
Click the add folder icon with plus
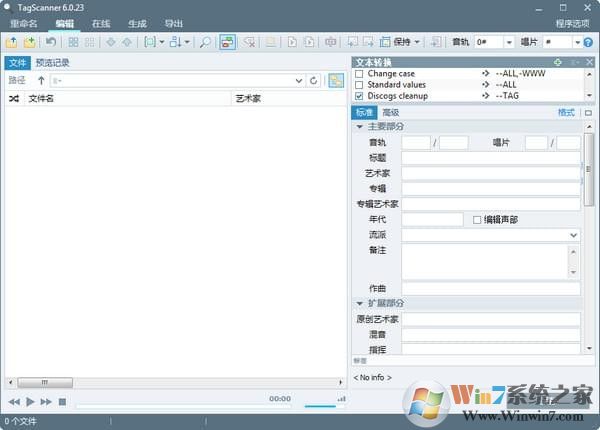tap(30, 42)
